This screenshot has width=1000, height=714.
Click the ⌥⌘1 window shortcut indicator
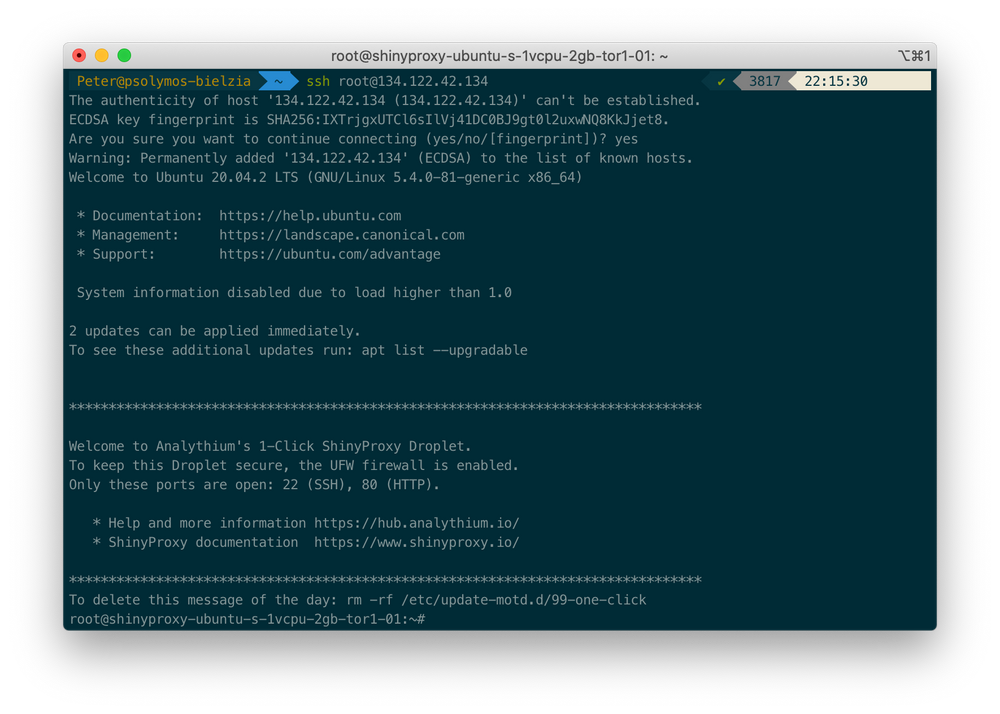tap(914, 56)
